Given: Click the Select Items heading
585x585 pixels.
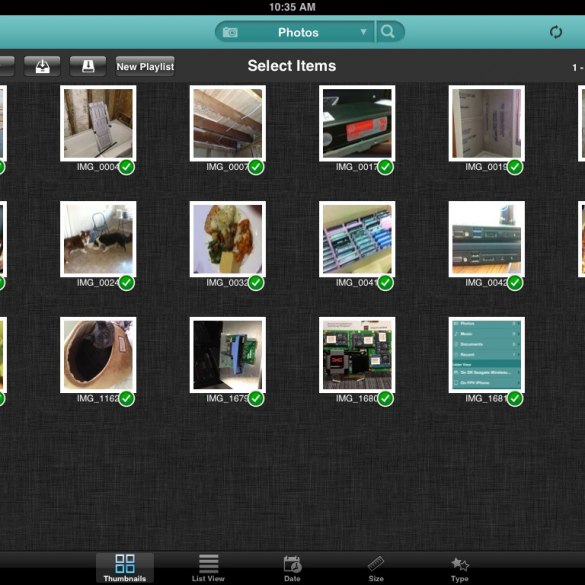Looking at the screenshot, I should [292, 66].
